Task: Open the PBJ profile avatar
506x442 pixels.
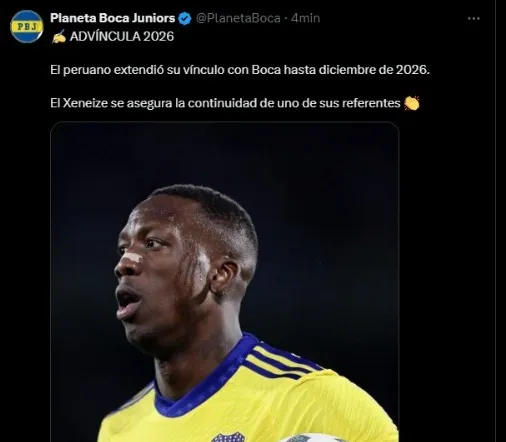Action: (x=27, y=27)
